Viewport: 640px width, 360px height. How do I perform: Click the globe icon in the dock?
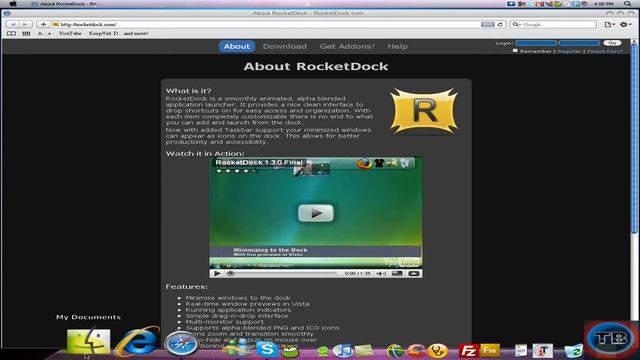[395, 351]
